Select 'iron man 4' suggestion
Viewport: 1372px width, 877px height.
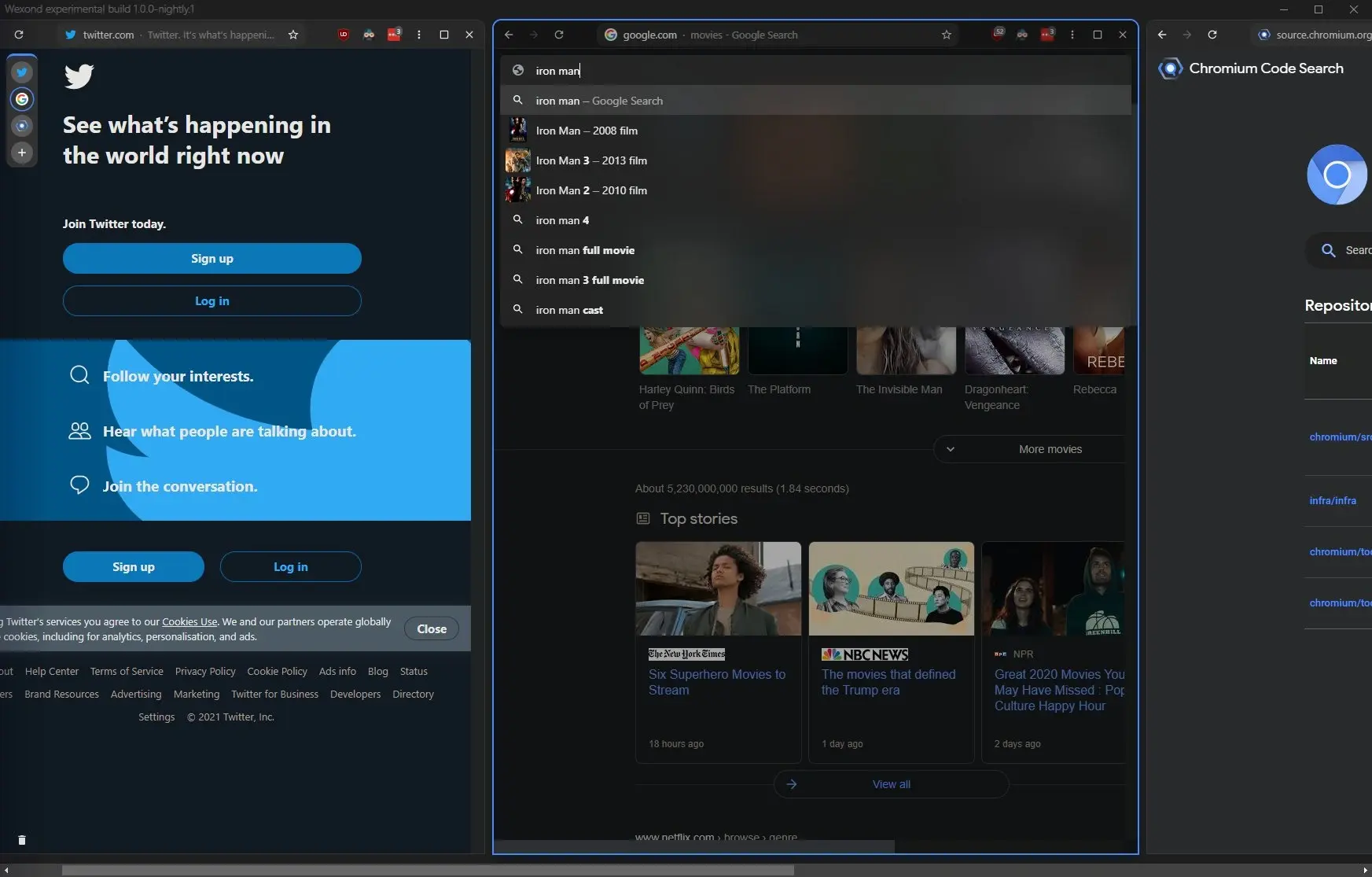click(816, 220)
